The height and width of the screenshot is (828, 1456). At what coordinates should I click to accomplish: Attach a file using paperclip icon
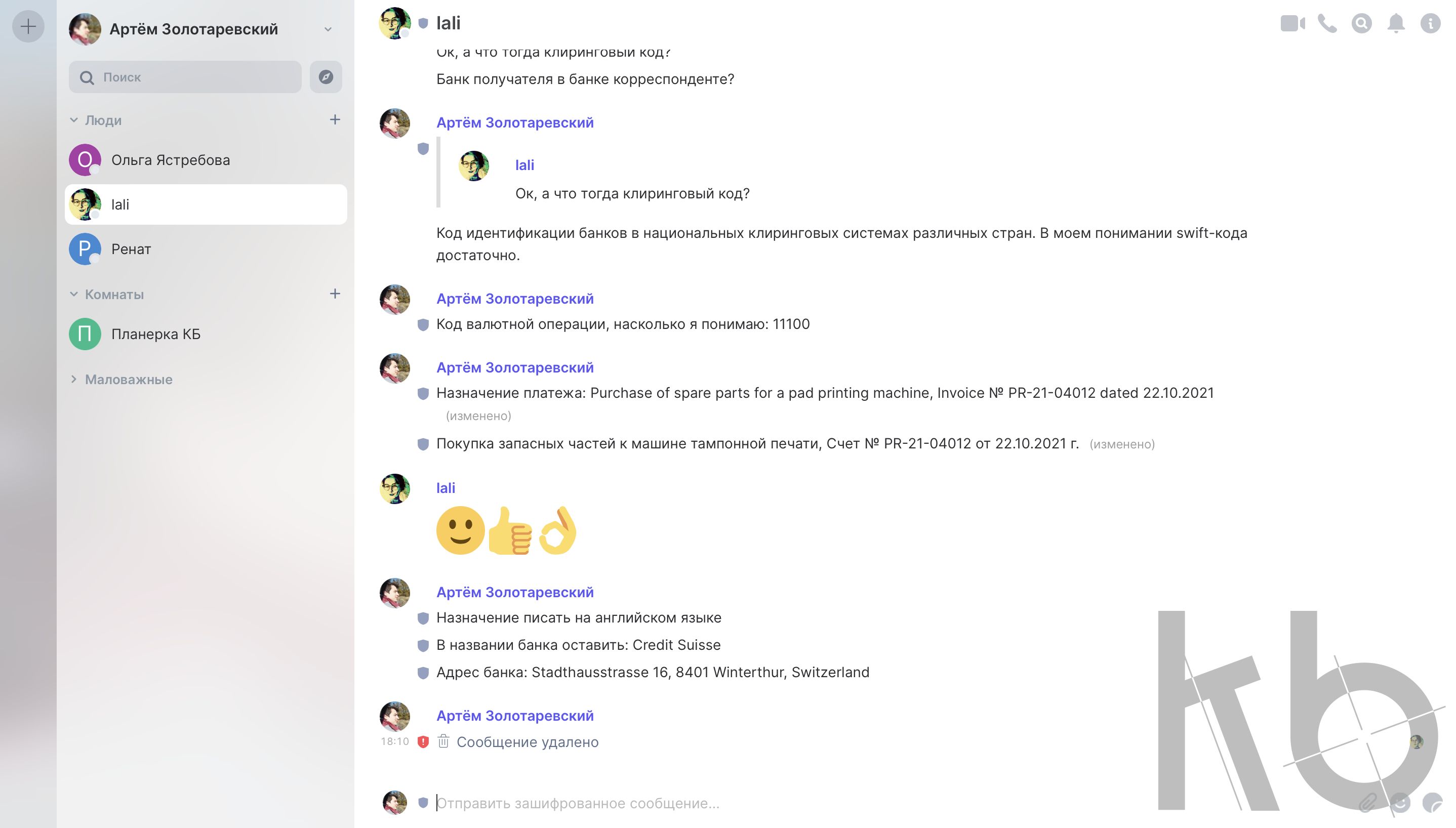point(1368,802)
